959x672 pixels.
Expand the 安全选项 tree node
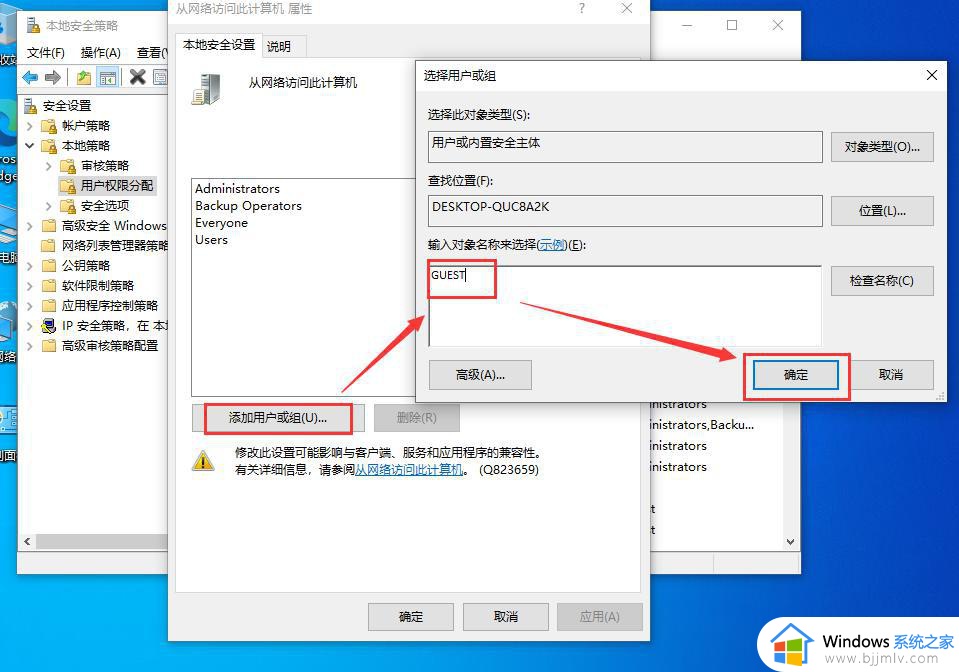coord(48,206)
